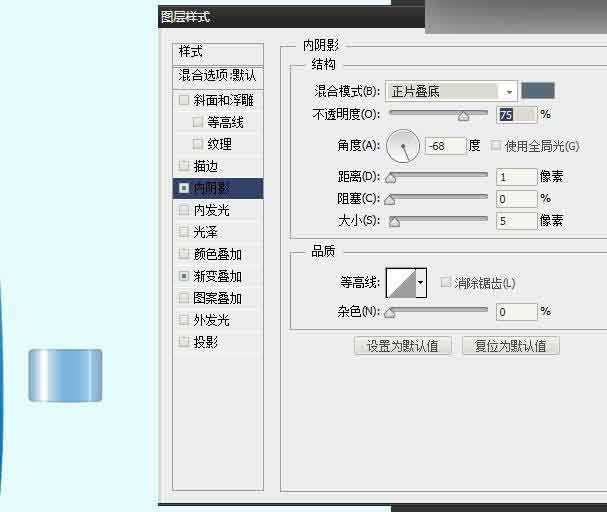Toggle the 纹理 sub-option checkbox

pos(197,144)
